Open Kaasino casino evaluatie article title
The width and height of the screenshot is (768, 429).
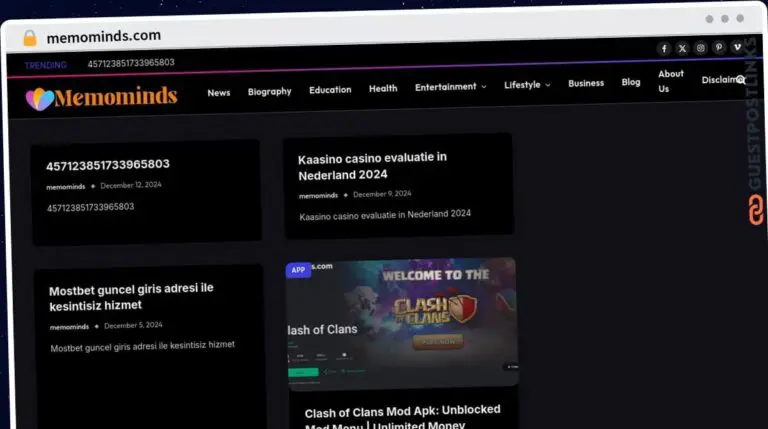tap(372, 166)
